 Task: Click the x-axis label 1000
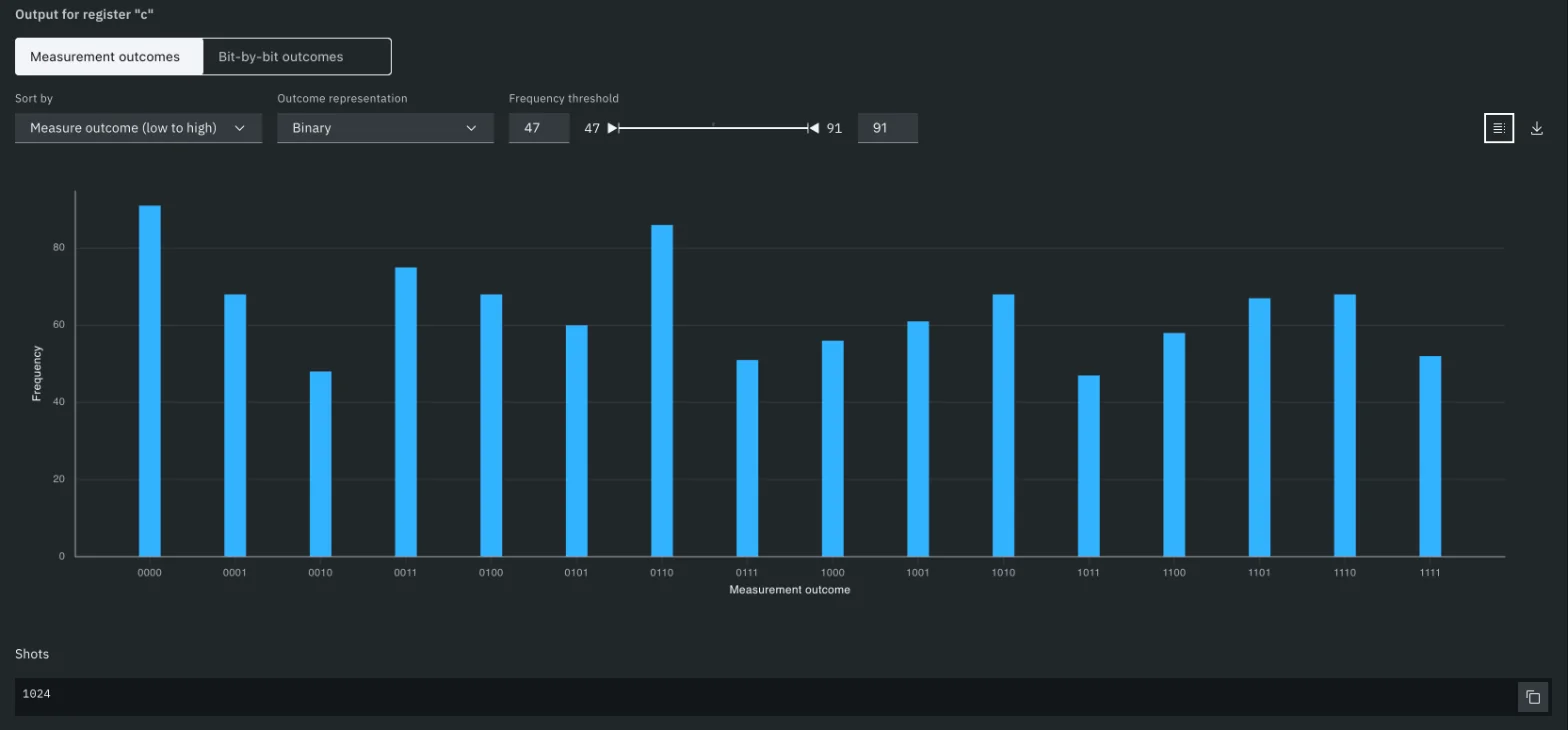pos(832,573)
